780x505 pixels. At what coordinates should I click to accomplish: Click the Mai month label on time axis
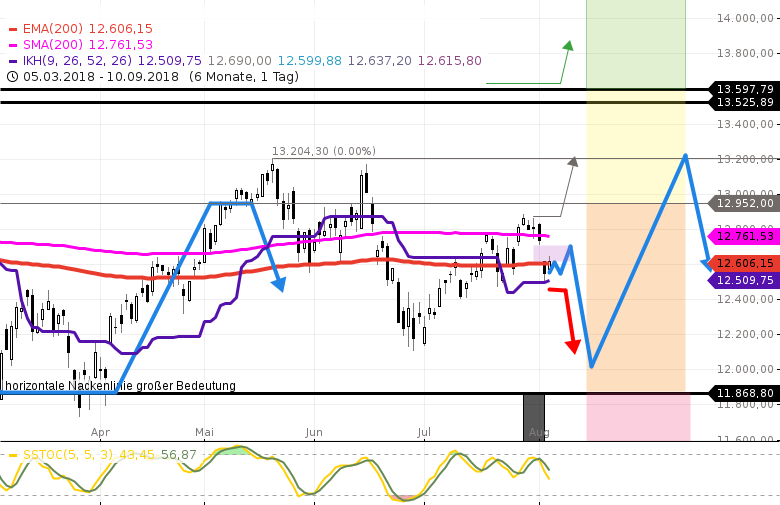tap(204, 432)
